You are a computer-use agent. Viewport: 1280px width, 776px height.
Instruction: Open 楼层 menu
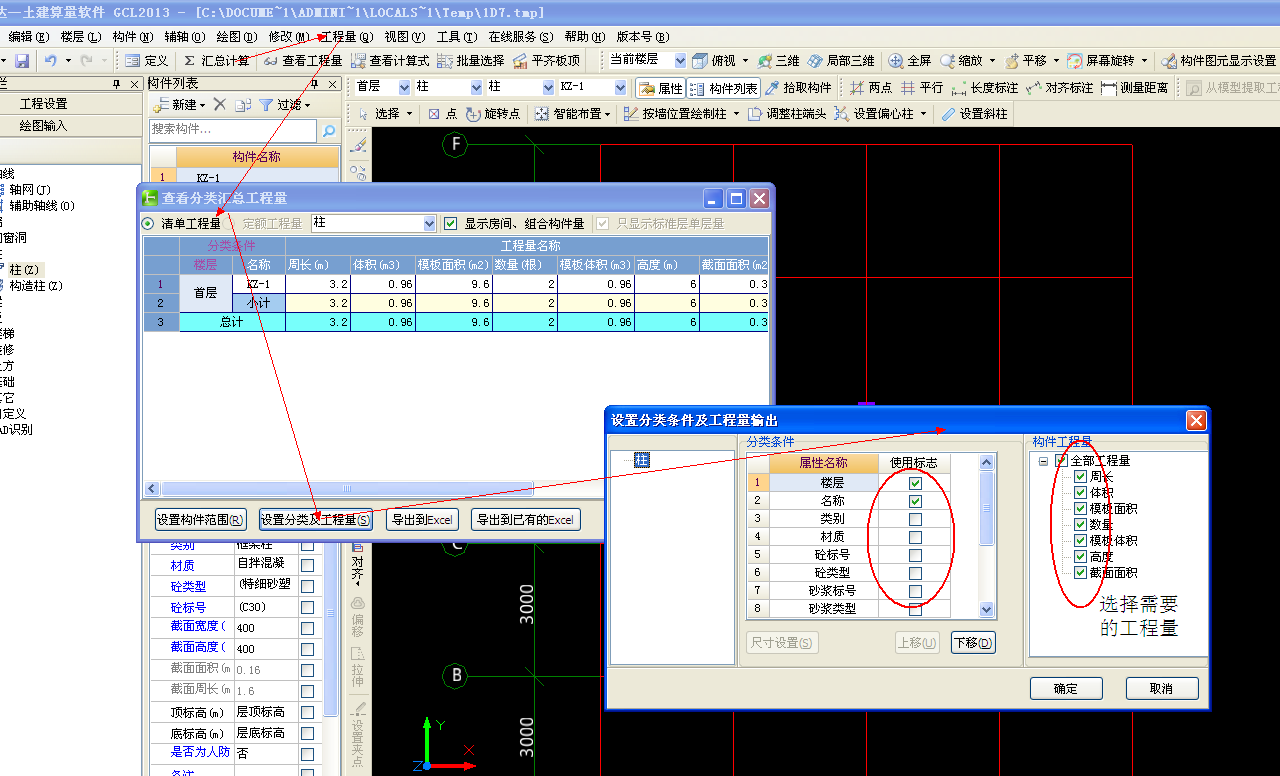[80, 36]
